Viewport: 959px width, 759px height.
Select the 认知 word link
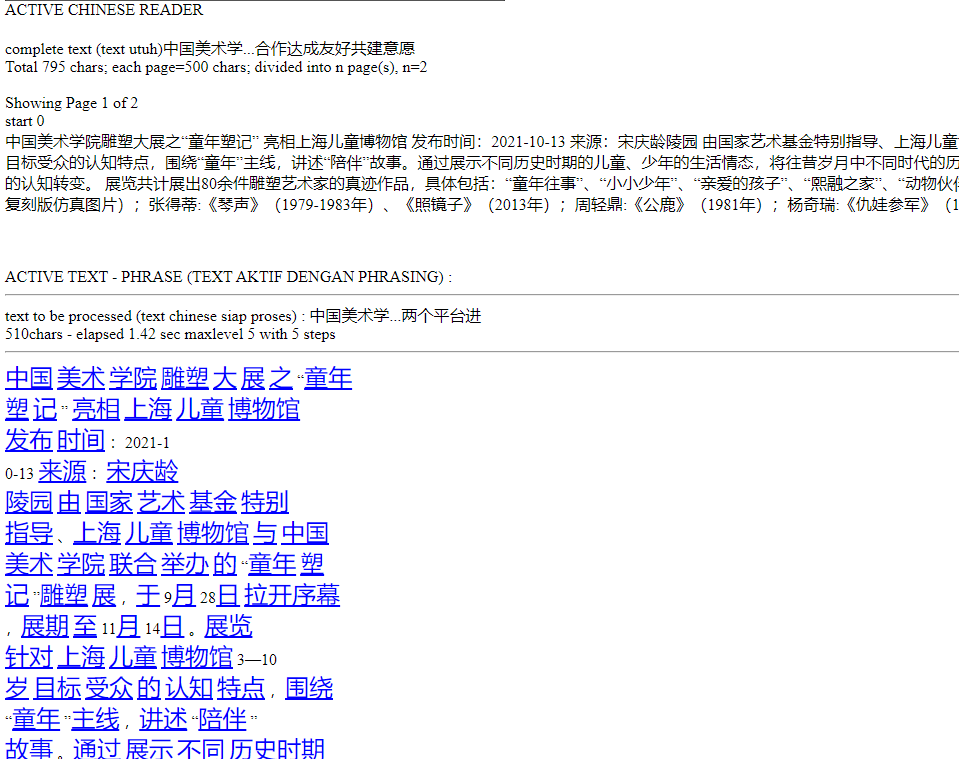coord(189,688)
